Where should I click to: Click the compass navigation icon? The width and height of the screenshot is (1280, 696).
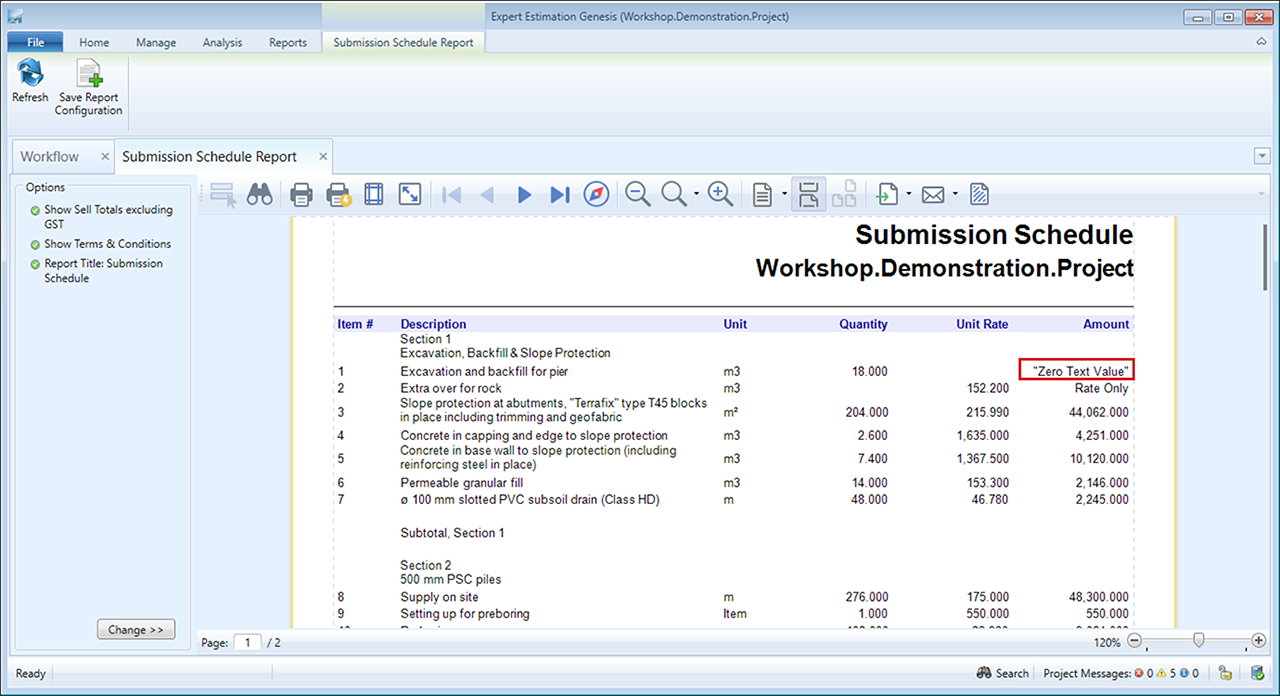coord(596,194)
